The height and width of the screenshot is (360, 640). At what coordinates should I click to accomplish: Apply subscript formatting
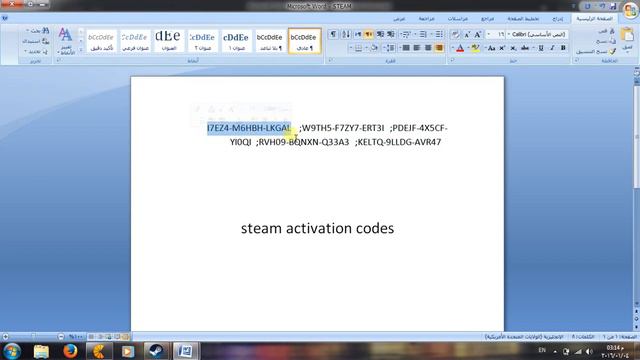tap(513, 48)
